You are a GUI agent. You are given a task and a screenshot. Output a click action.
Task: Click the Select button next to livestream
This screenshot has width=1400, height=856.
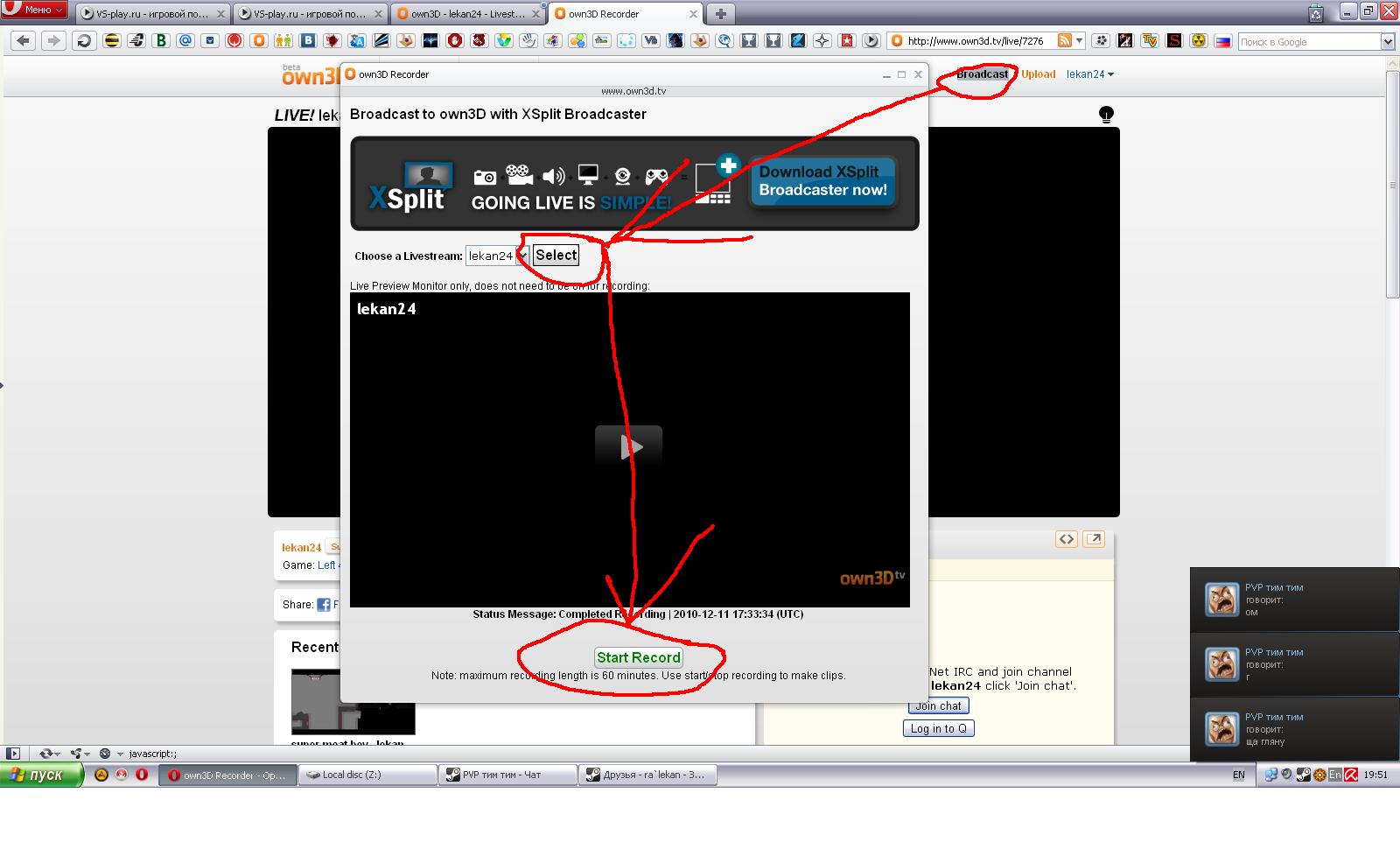coord(556,256)
